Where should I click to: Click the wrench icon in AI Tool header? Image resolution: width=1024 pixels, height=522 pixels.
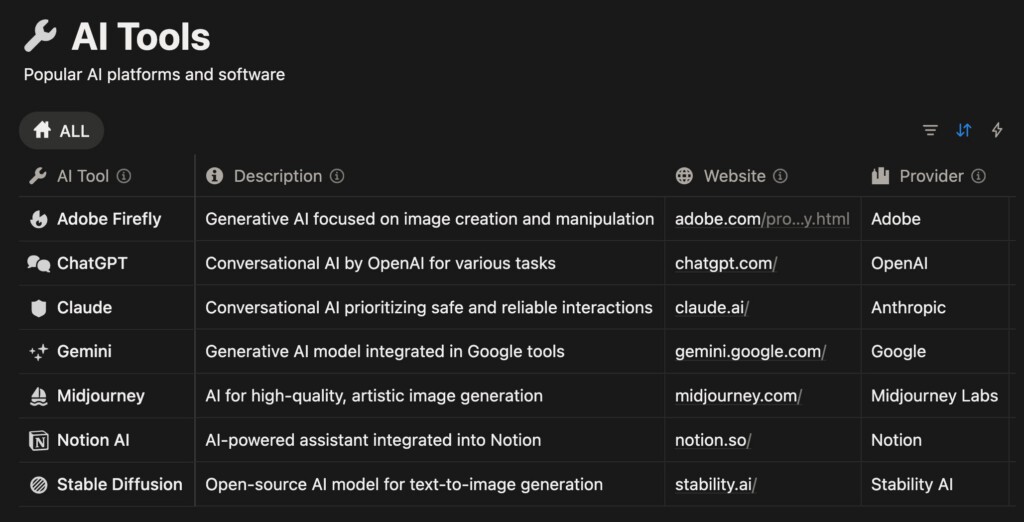point(38,176)
